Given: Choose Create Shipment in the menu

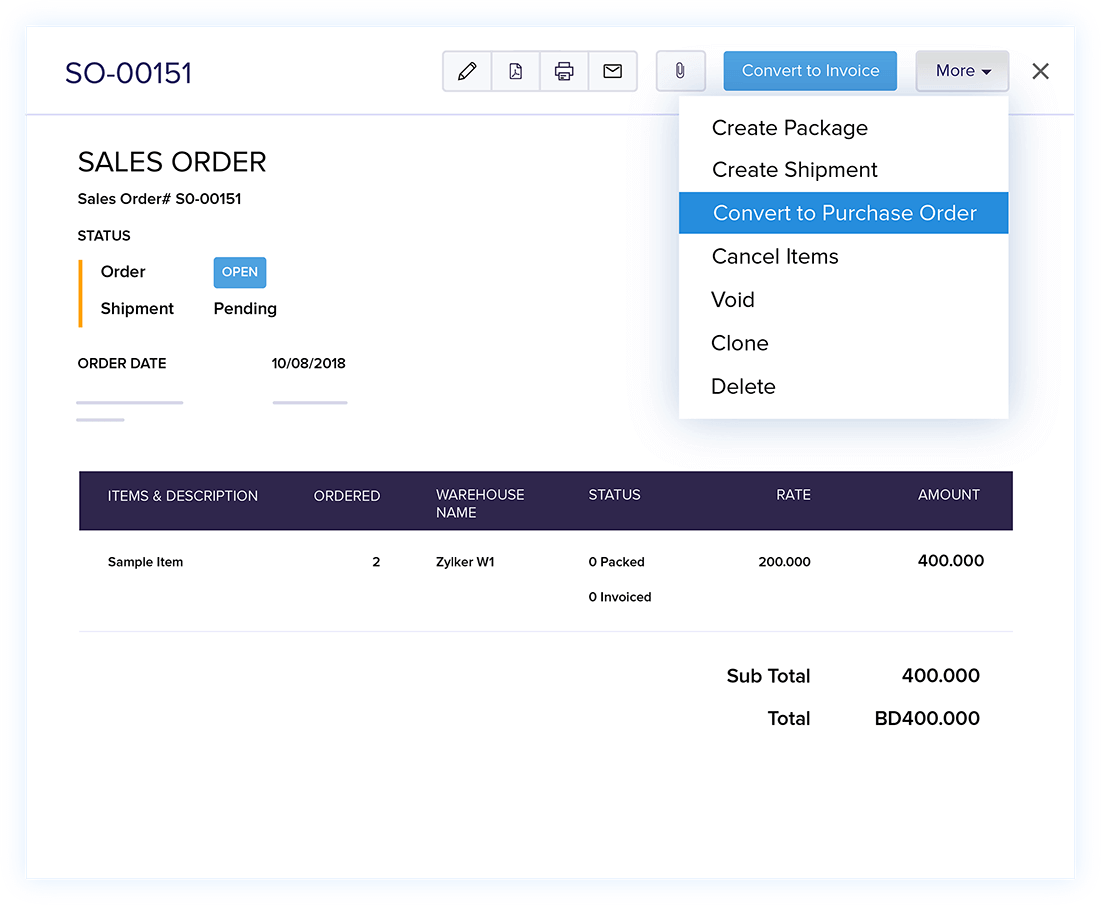Looking at the screenshot, I should pyautogui.click(x=794, y=170).
